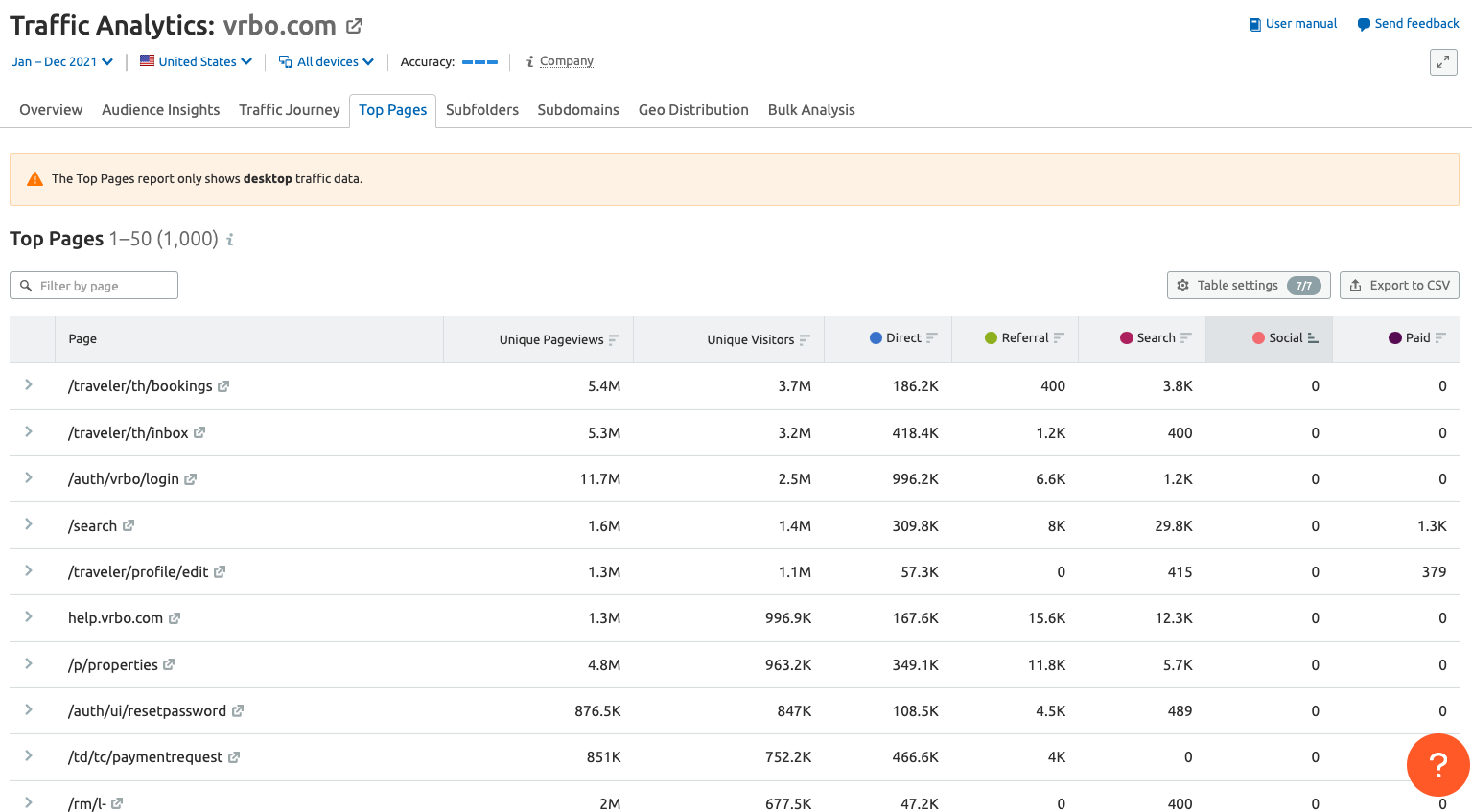The image size is (1472, 812).
Task: Click the 11.7M pageviews value for /auth/vrbo/login
Action: [x=600, y=479]
